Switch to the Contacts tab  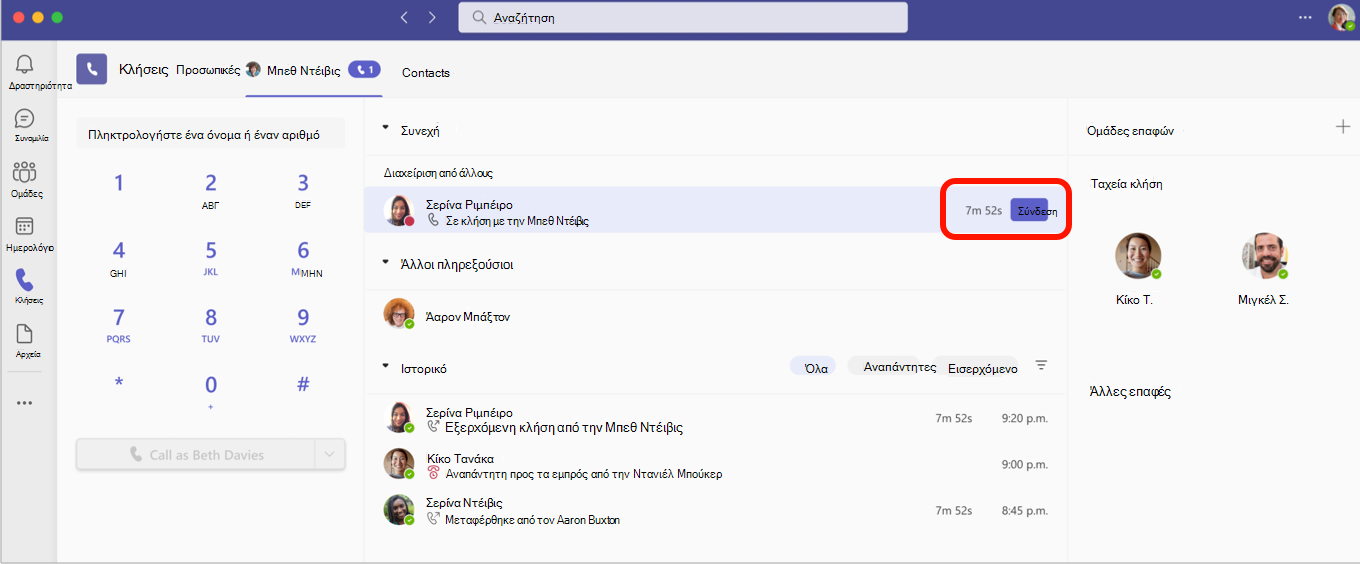point(426,72)
